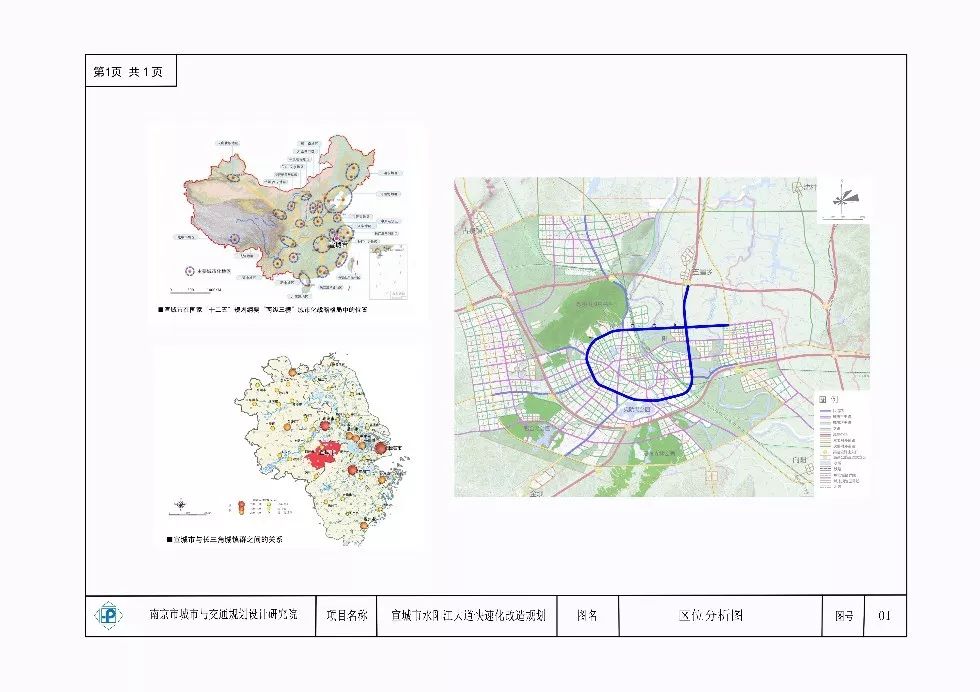980x692 pixels.
Task: Click the caption below the China map
Action: (262, 309)
